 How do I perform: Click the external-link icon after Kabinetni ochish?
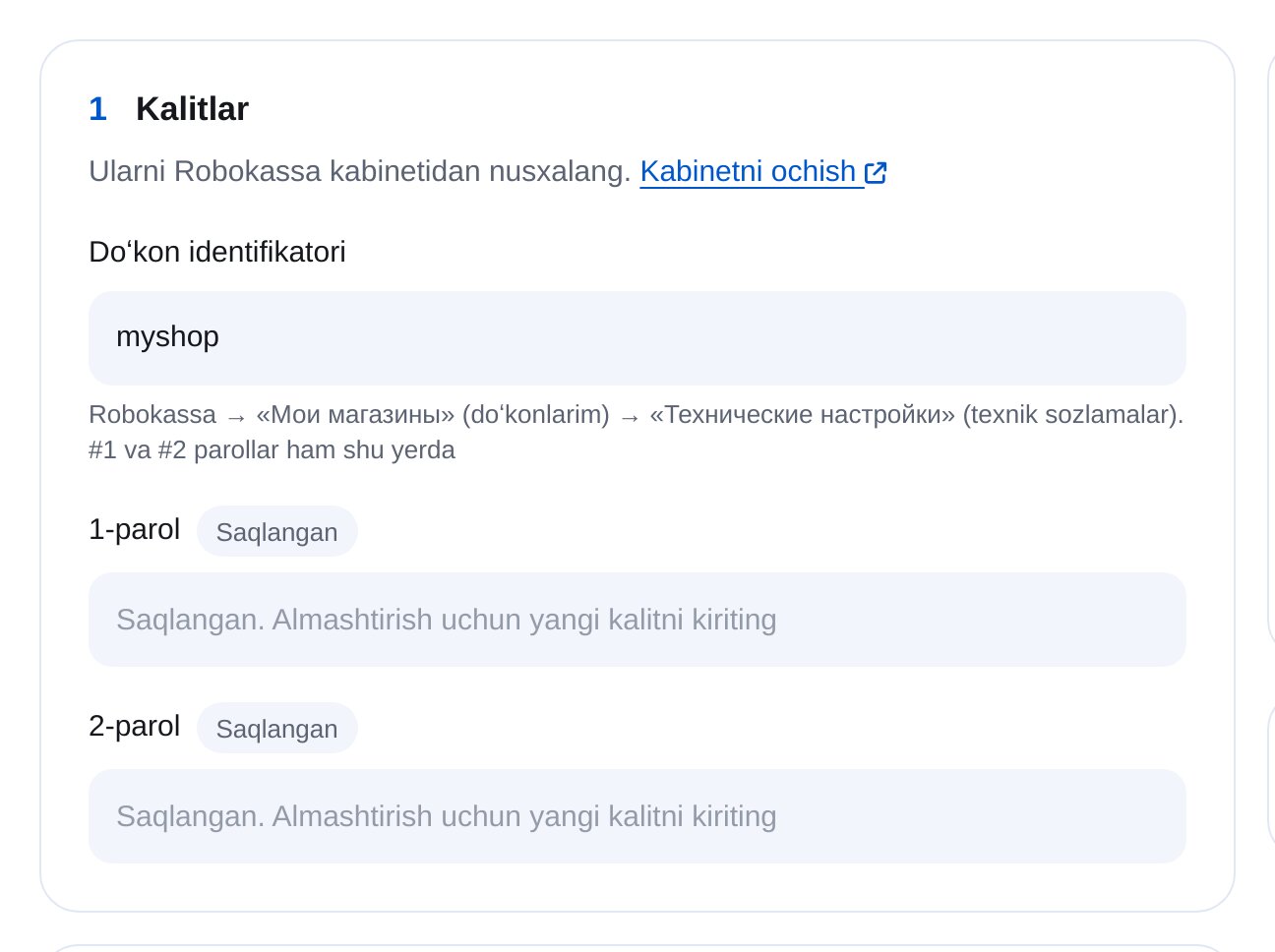[x=876, y=173]
